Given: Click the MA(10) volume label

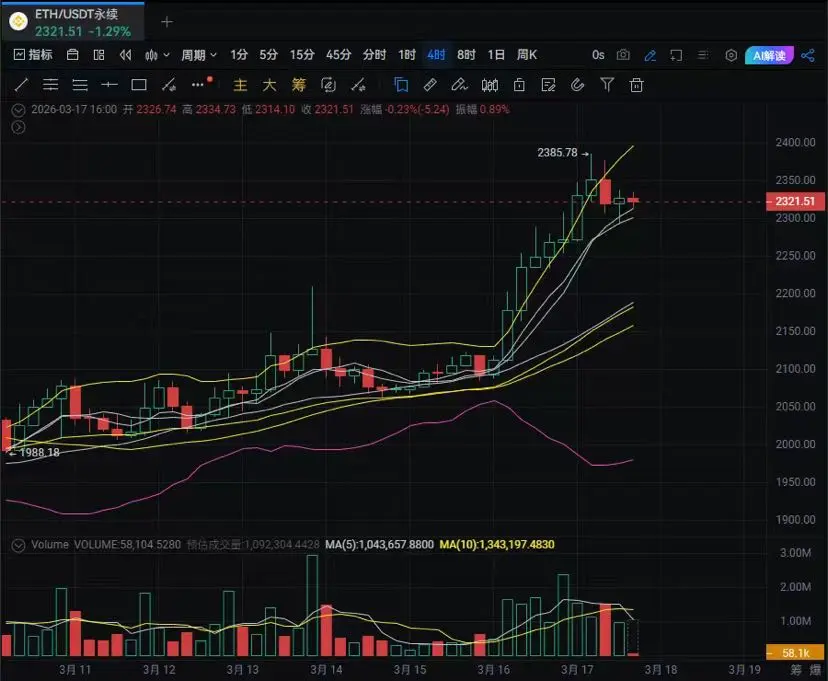Looking at the screenshot, I should coord(497,545).
